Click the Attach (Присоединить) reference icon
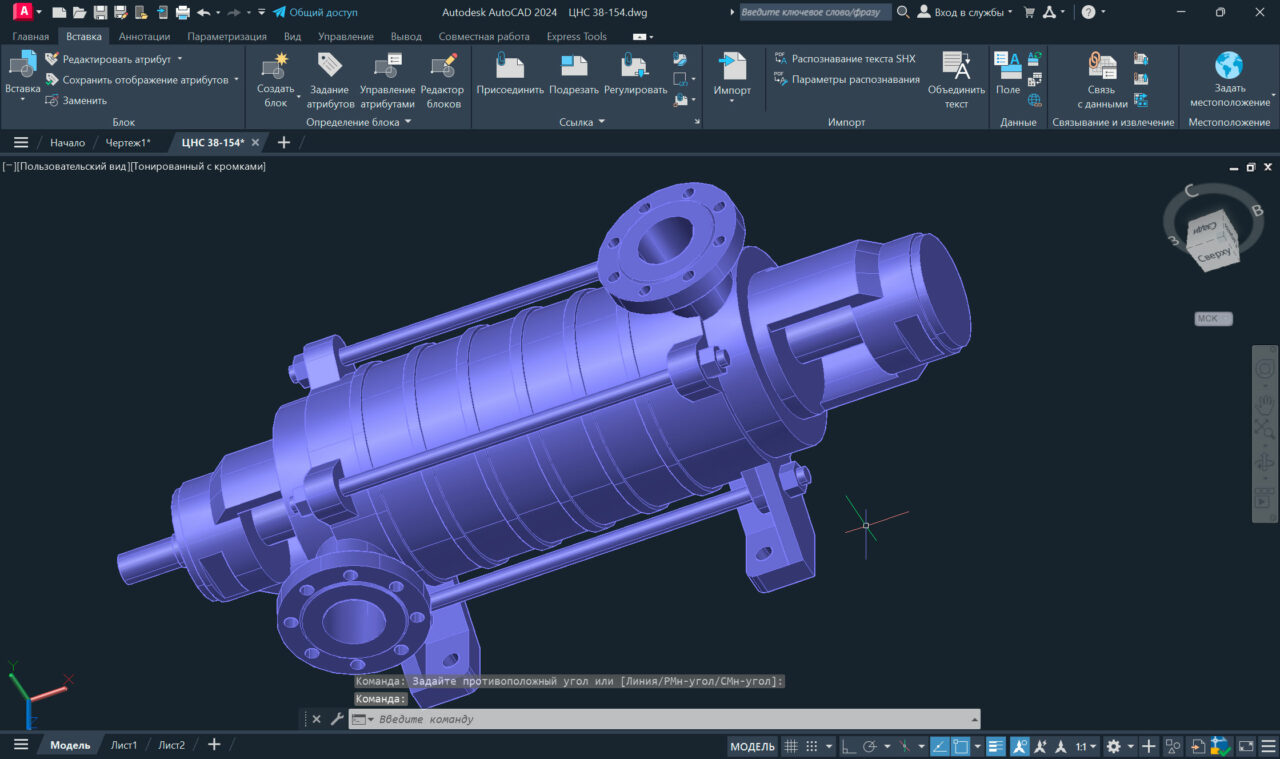Viewport: 1280px width, 759px height. [510, 68]
